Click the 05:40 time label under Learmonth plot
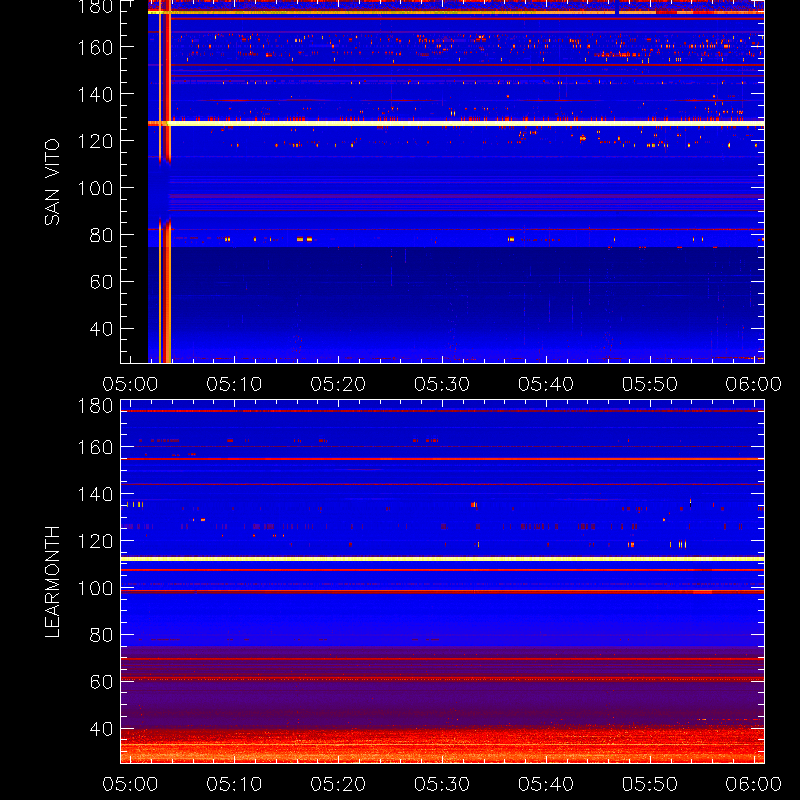 546,784
